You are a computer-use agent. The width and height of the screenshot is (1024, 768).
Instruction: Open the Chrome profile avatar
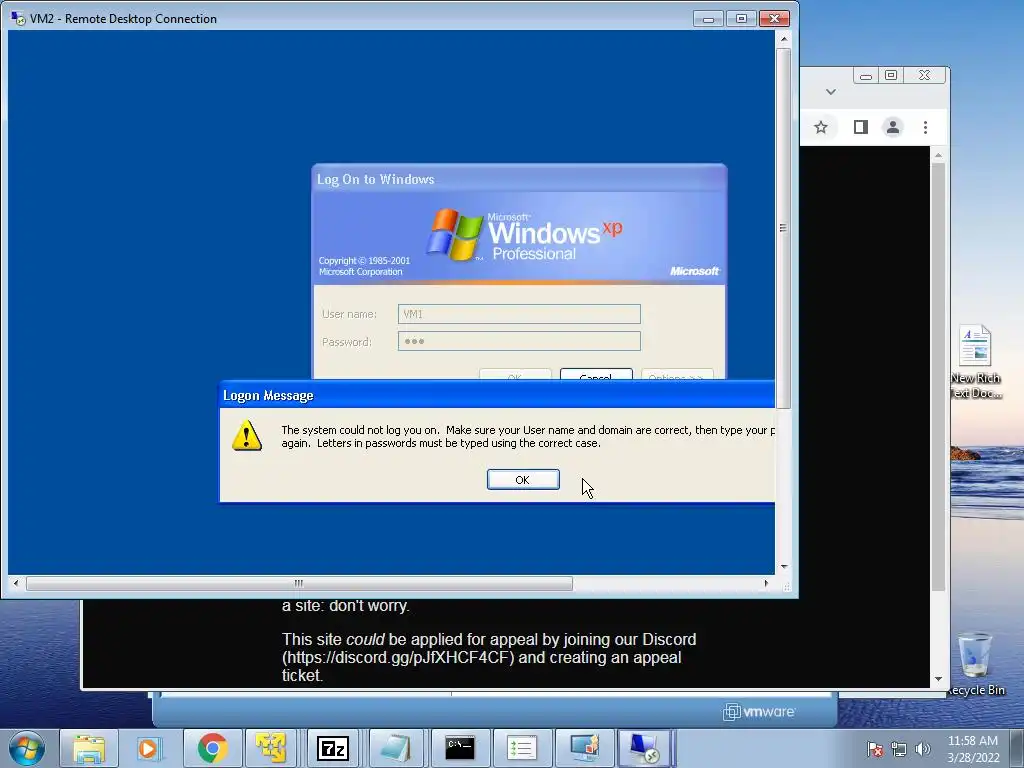(x=893, y=127)
